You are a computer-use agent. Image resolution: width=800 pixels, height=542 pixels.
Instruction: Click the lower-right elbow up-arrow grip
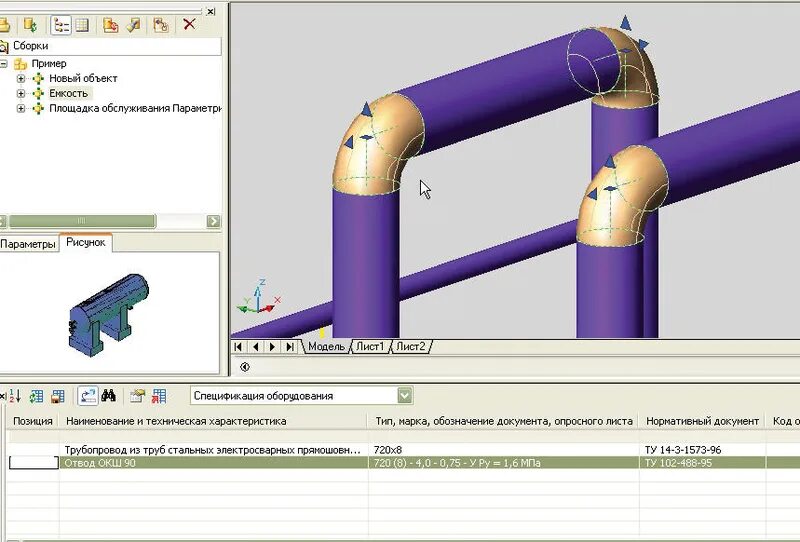pyautogui.click(x=609, y=161)
